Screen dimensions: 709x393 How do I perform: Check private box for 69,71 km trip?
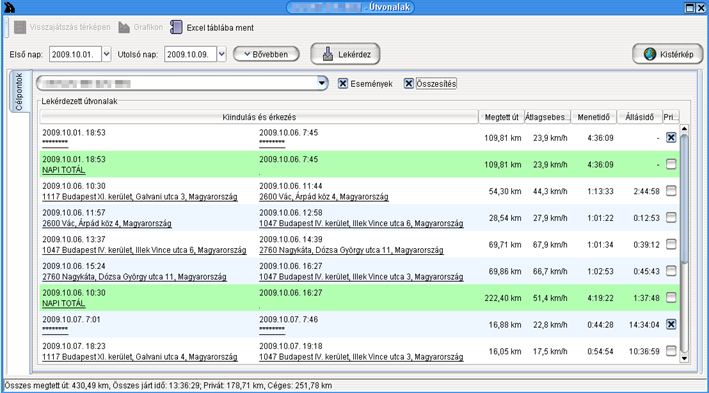[671, 244]
